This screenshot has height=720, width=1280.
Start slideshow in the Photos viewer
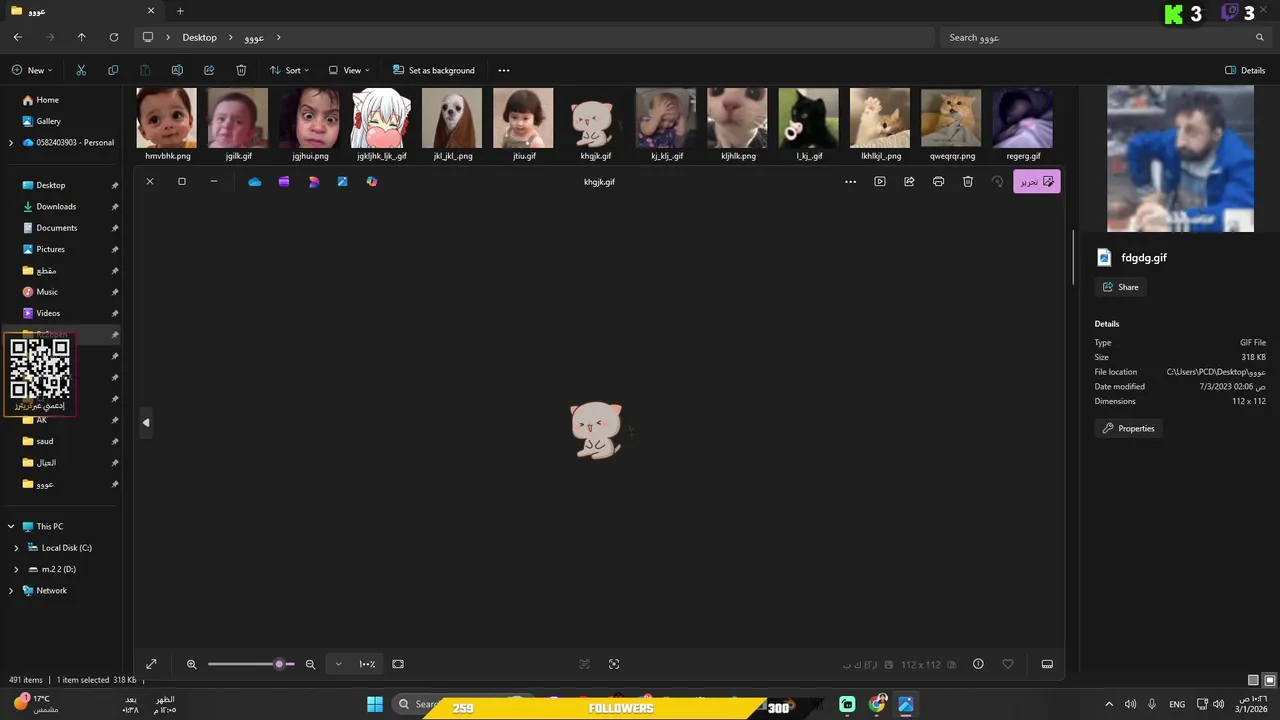(x=880, y=182)
